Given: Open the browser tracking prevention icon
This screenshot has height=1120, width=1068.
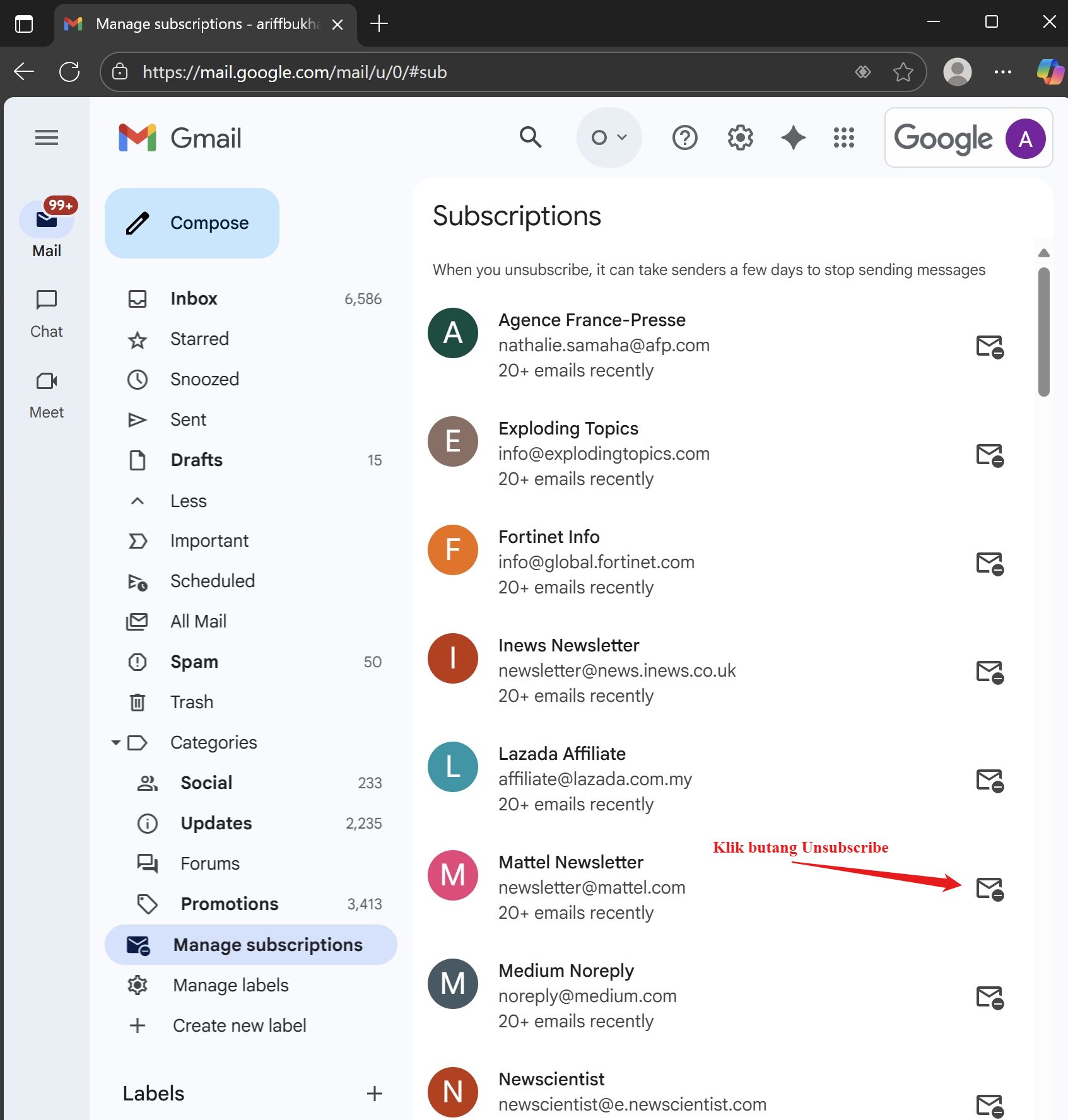Looking at the screenshot, I should (862, 72).
